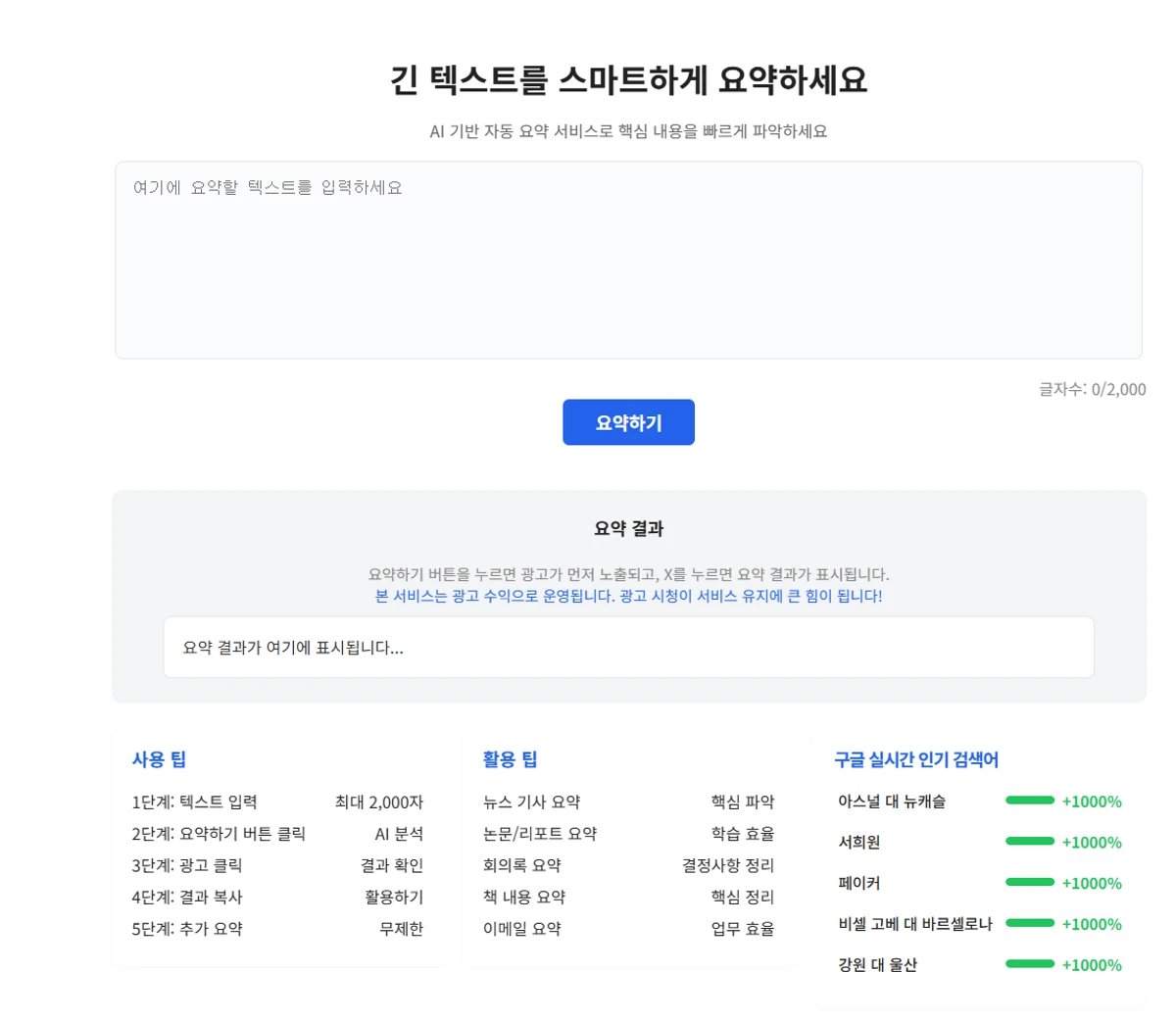1176x1021 pixels.
Task: Click the 요약 결과 heading
Action: coord(628,528)
